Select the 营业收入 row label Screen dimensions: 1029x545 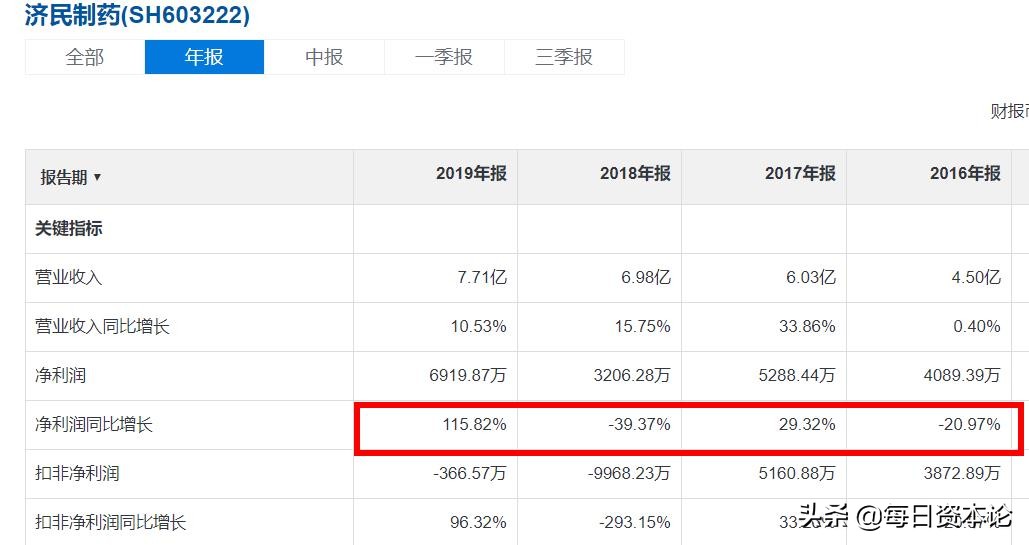69,277
